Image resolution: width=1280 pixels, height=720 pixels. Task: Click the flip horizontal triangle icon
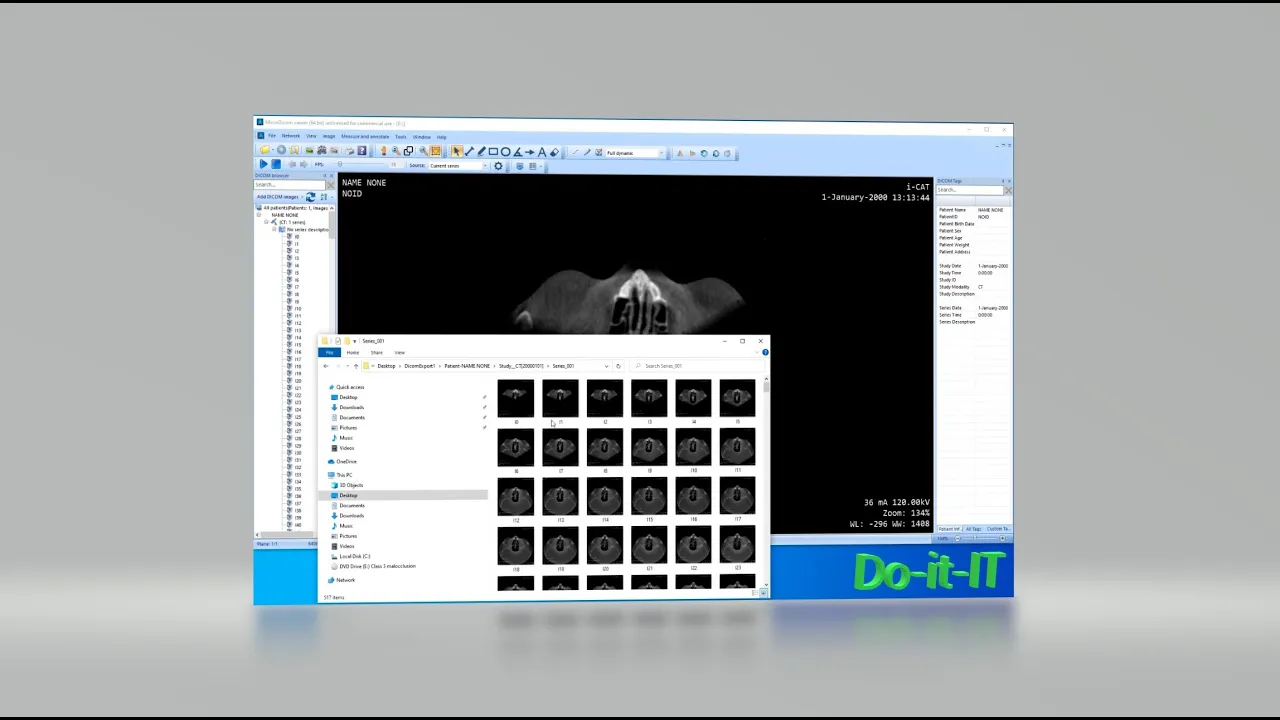click(679, 153)
